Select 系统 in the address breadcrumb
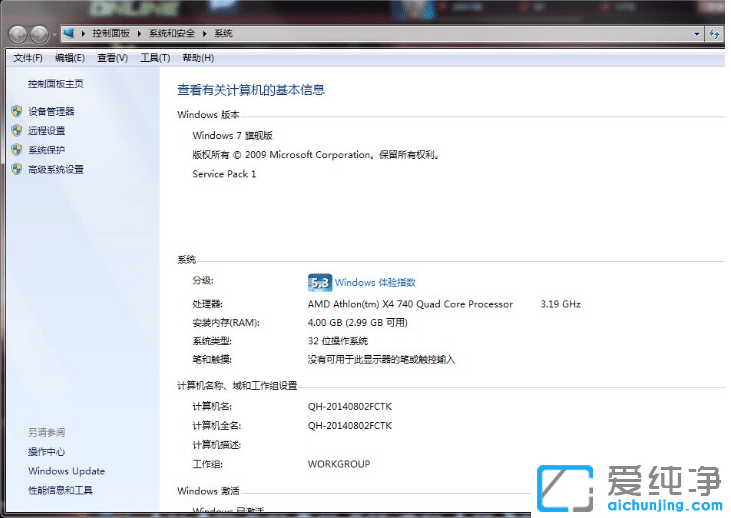This screenshot has height=518, width=731. pos(223,33)
